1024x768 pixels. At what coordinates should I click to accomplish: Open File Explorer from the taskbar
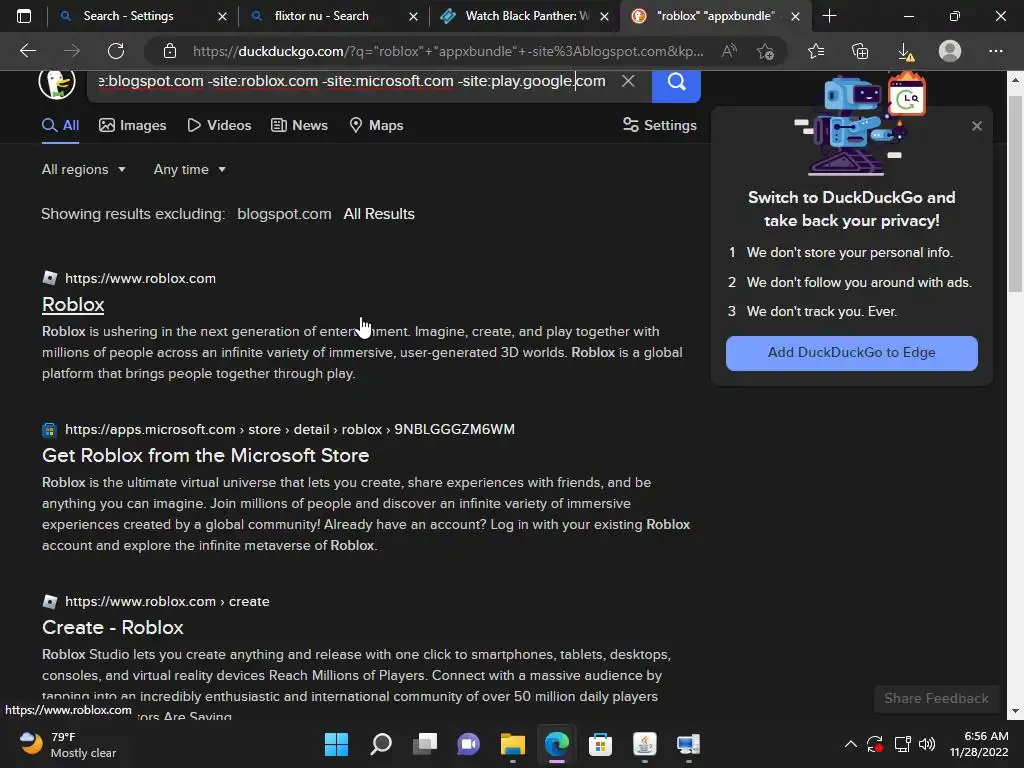[513, 744]
